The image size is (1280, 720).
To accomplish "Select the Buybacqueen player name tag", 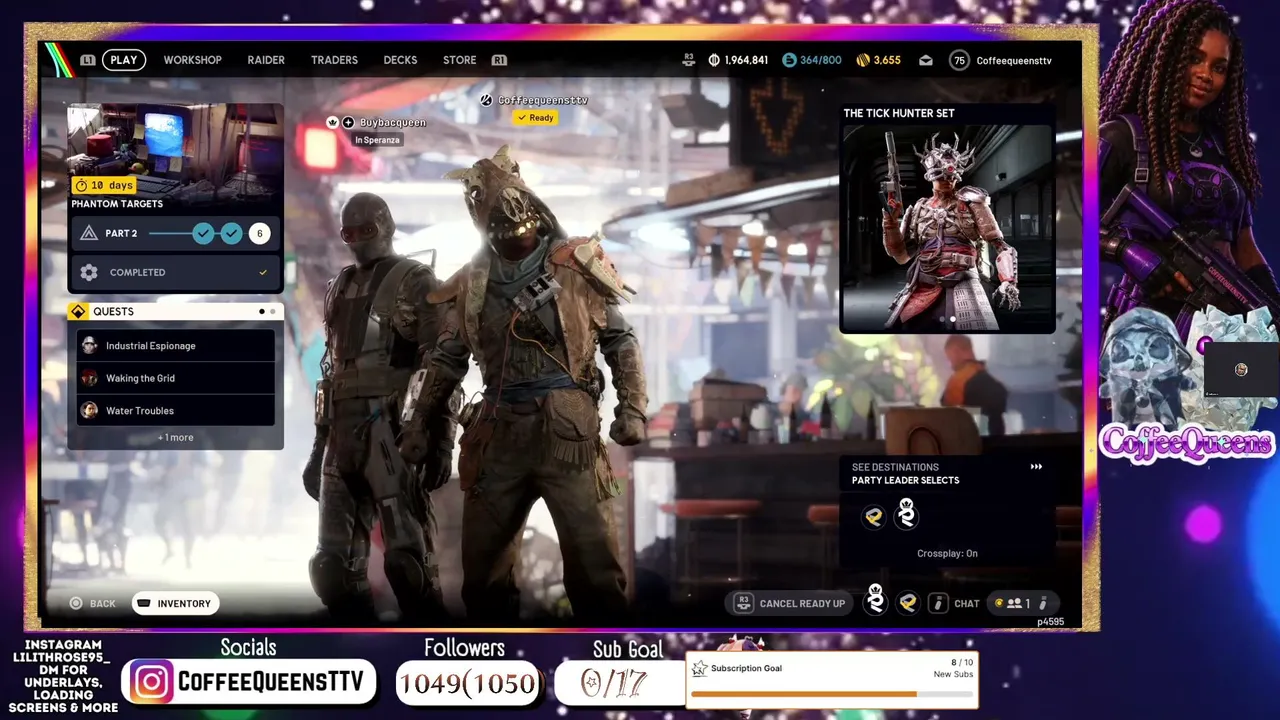I will 392,122.
